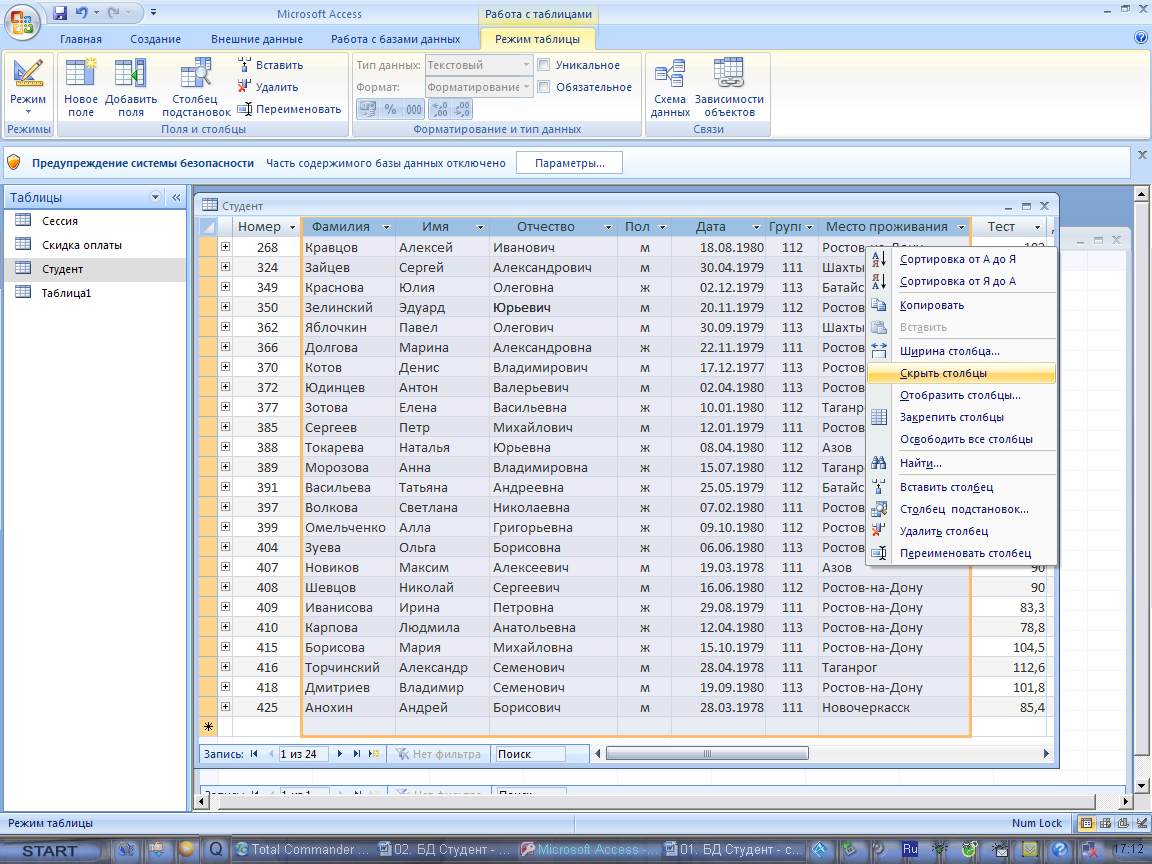Create new blank record in navigator
The width and height of the screenshot is (1152, 864).
click(374, 754)
